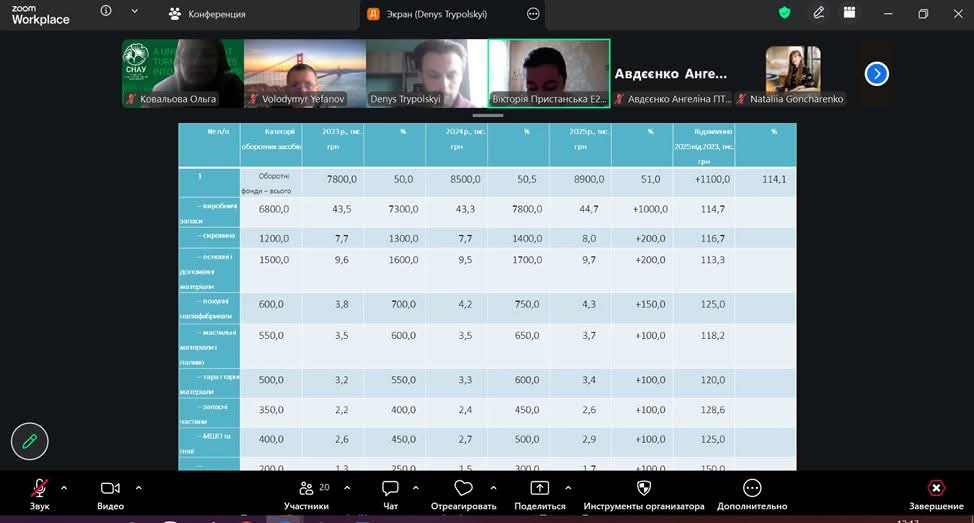Viewport: 974px width, 523px height.
Task: Open the view layout grid icon
Action: [x=850, y=13]
